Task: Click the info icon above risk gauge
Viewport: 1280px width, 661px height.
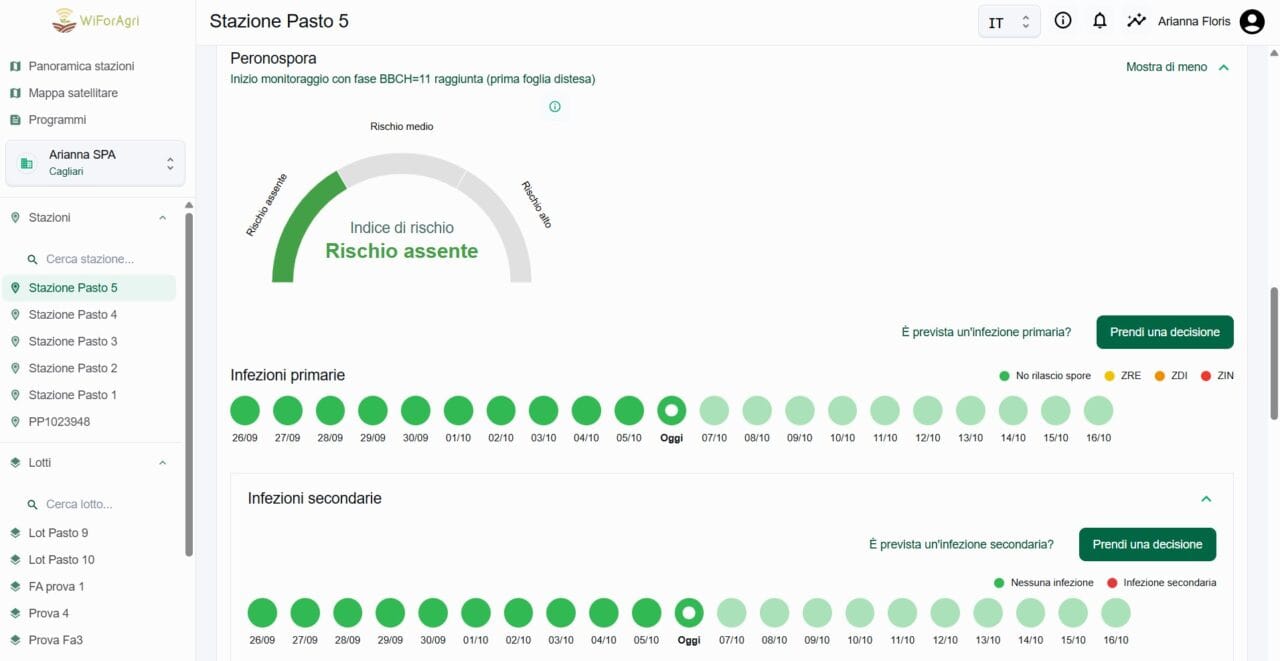Action: pos(555,107)
